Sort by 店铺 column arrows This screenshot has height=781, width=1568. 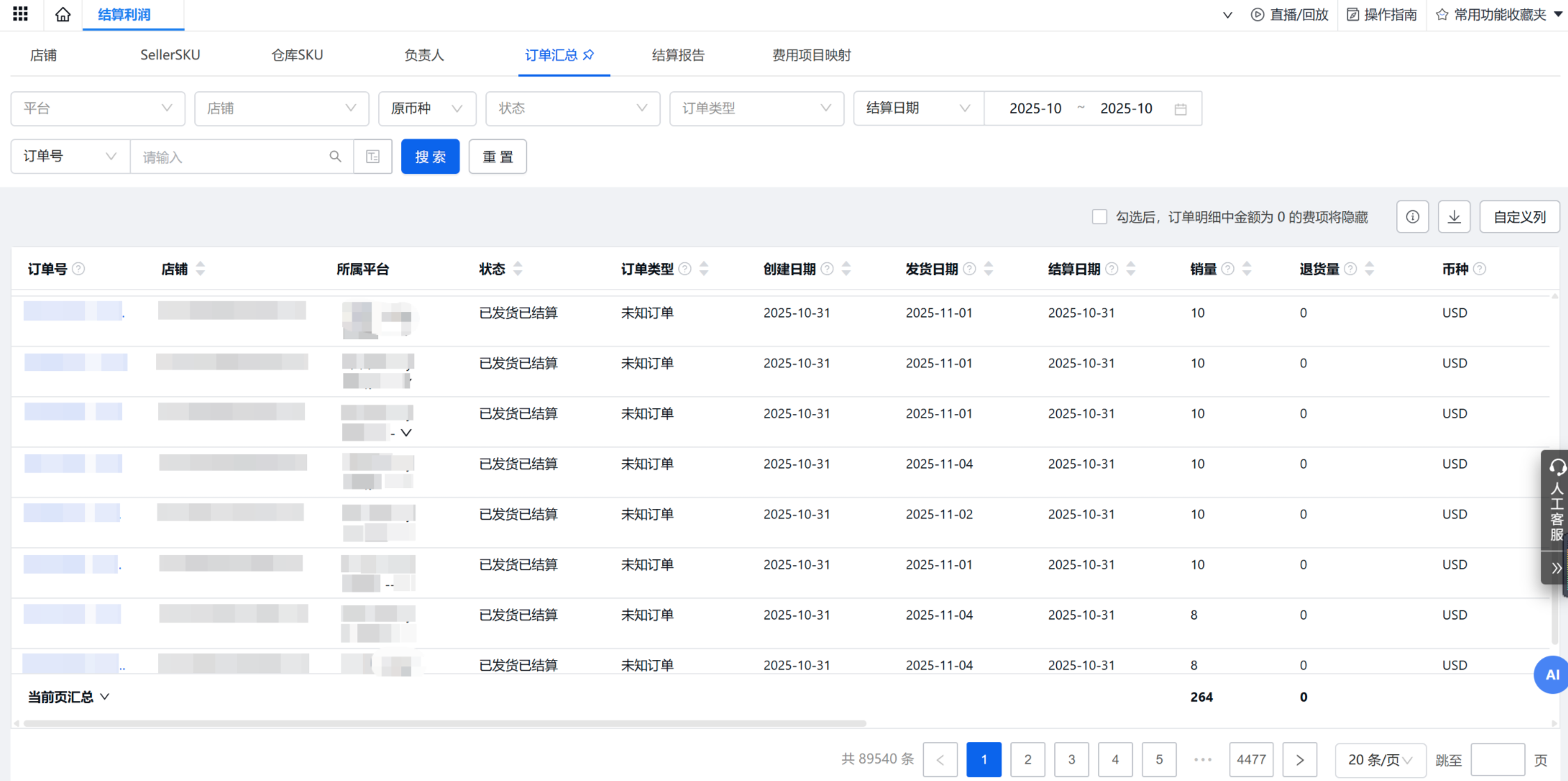[x=201, y=269]
